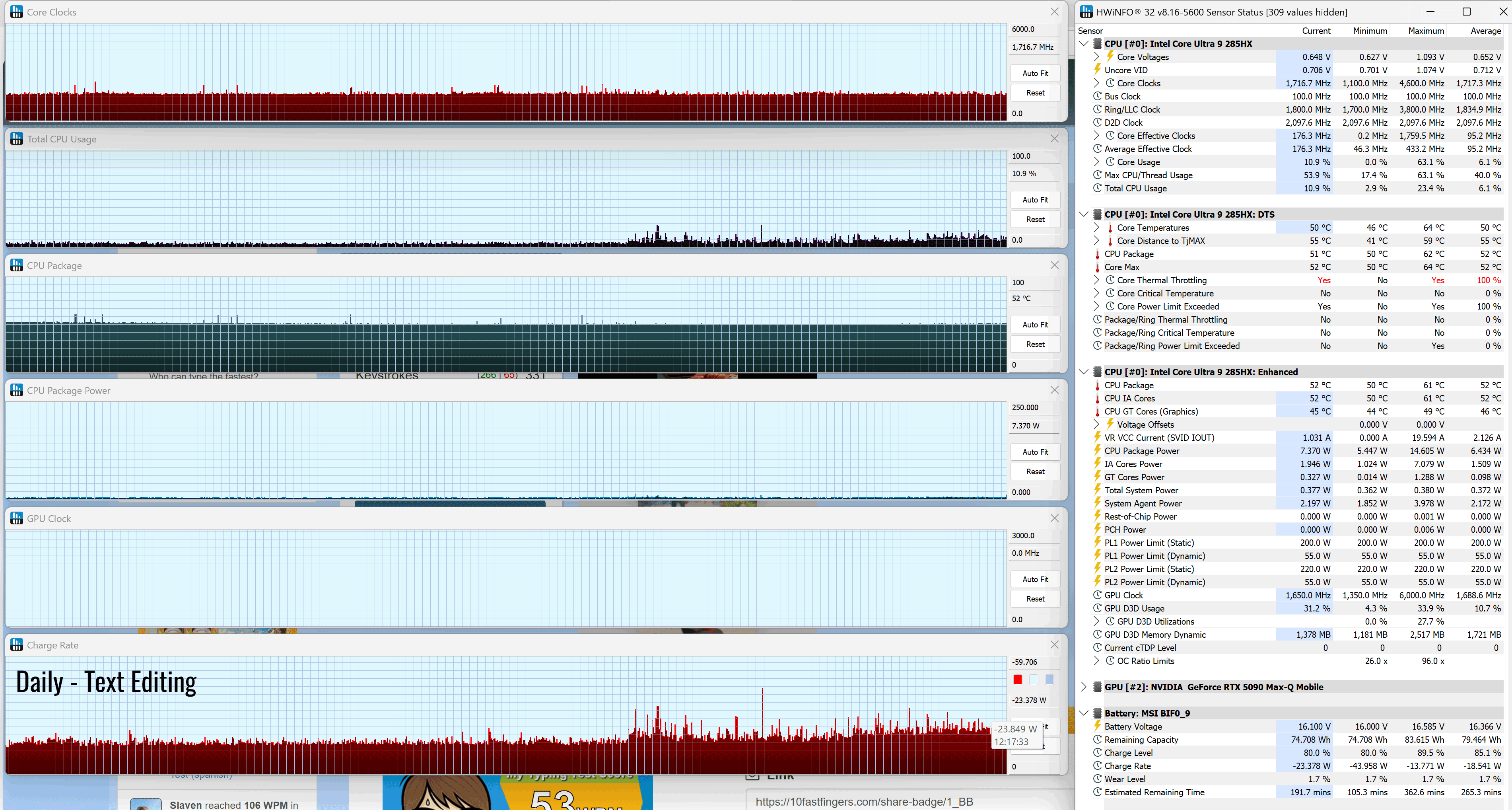Click chip icon of Battery MSI BIF0_9 group
The image size is (1512, 810).
click(1098, 713)
